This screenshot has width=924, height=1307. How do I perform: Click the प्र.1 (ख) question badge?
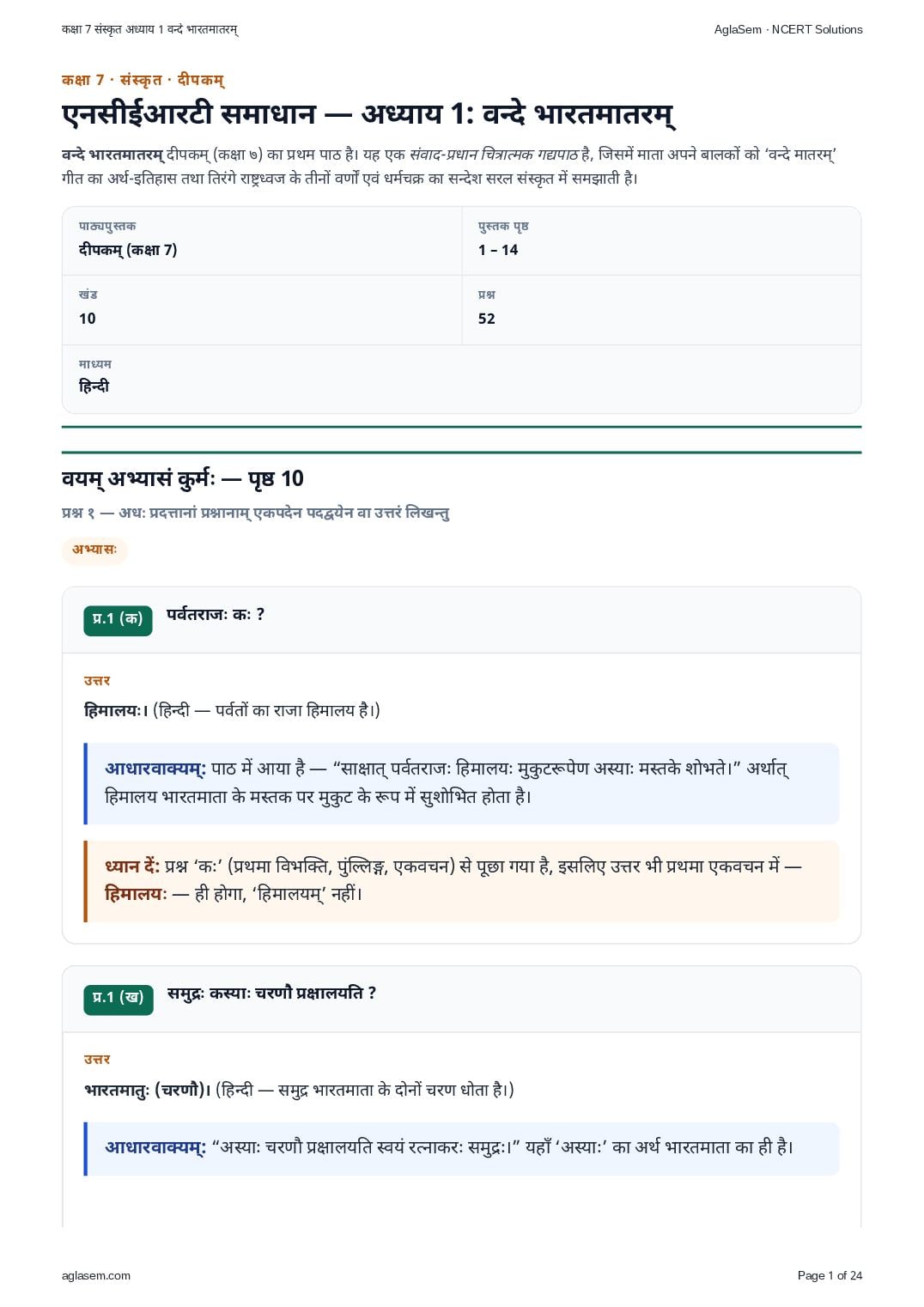coord(119,1000)
